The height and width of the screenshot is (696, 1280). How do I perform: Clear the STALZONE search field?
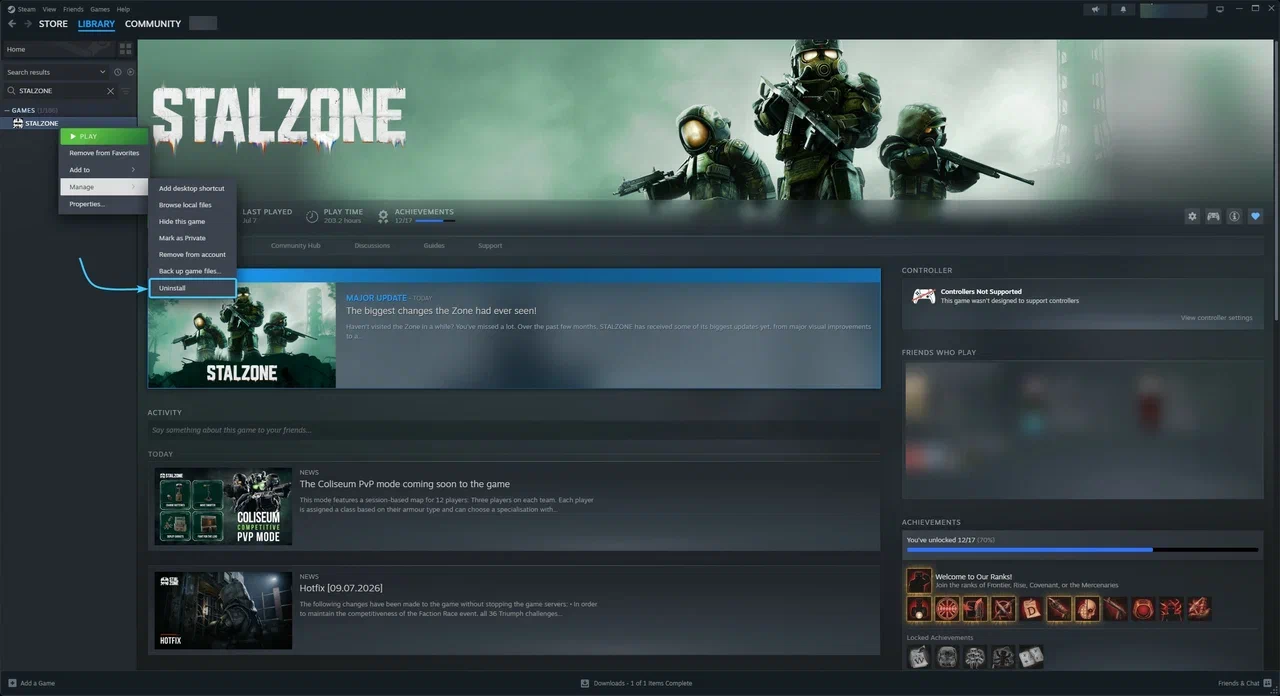click(x=111, y=91)
